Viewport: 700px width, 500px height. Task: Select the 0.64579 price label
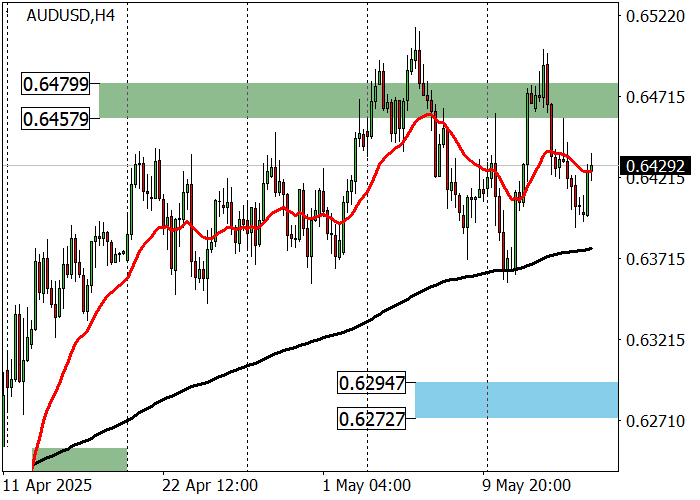tap(59, 118)
